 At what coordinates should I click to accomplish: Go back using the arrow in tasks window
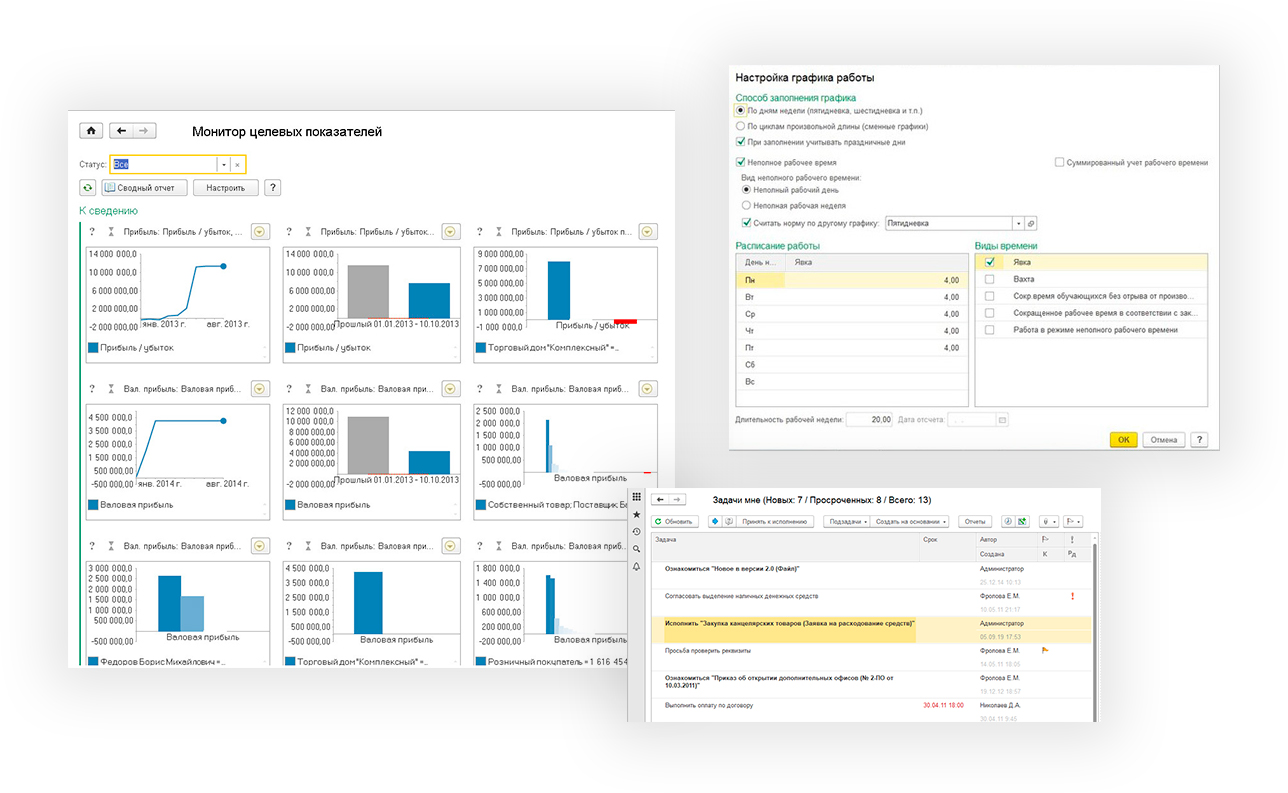pos(660,499)
